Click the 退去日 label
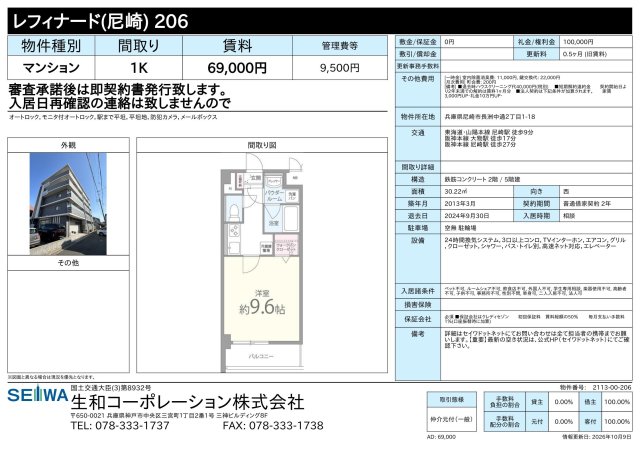Viewport: 640px width, 452px height. pos(418,216)
